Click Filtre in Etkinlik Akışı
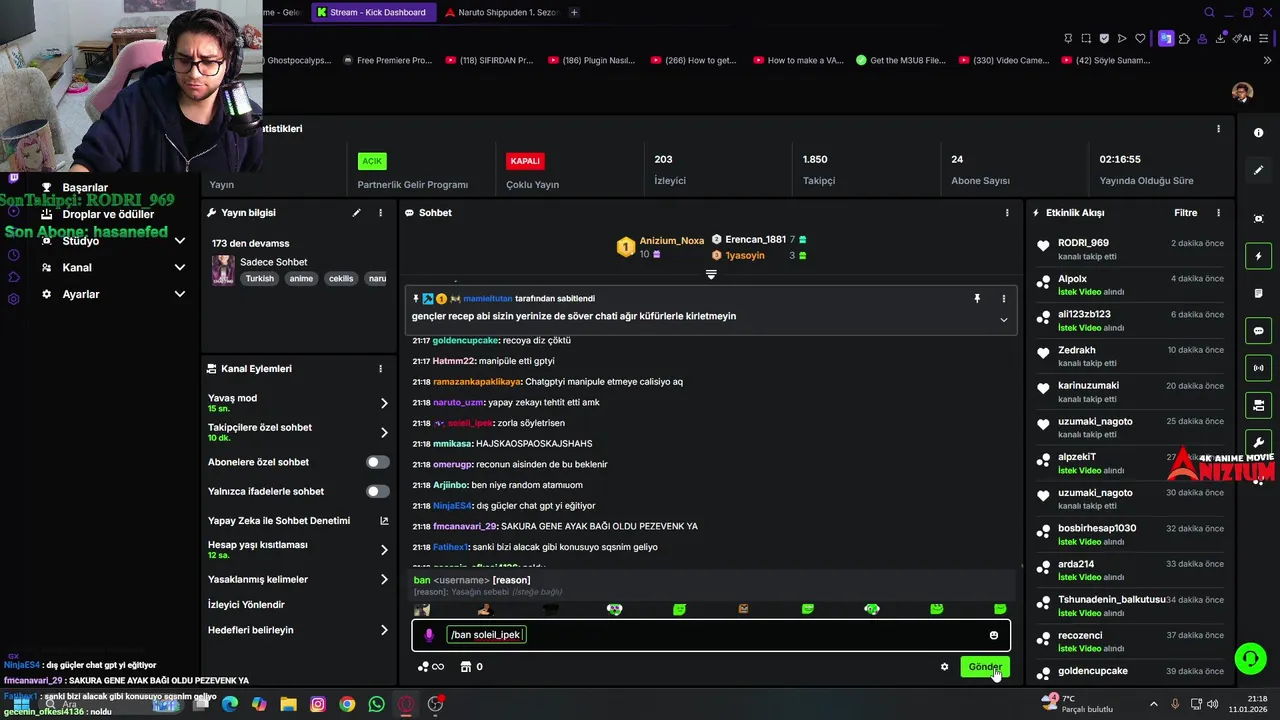The height and width of the screenshot is (720, 1280). tap(1185, 213)
